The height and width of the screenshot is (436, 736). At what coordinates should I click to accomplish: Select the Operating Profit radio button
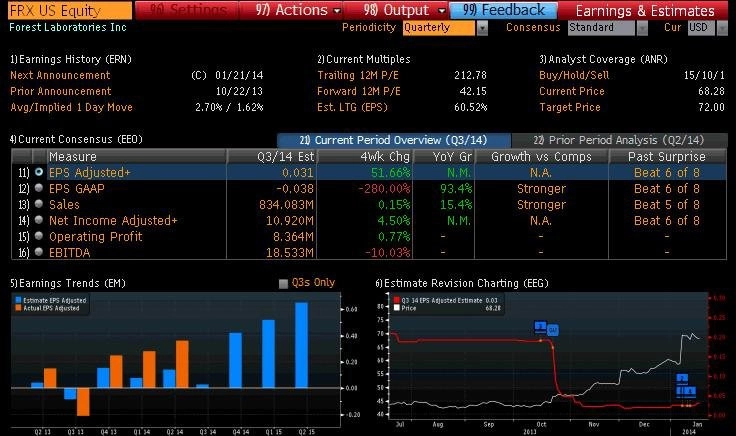coord(39,236)
